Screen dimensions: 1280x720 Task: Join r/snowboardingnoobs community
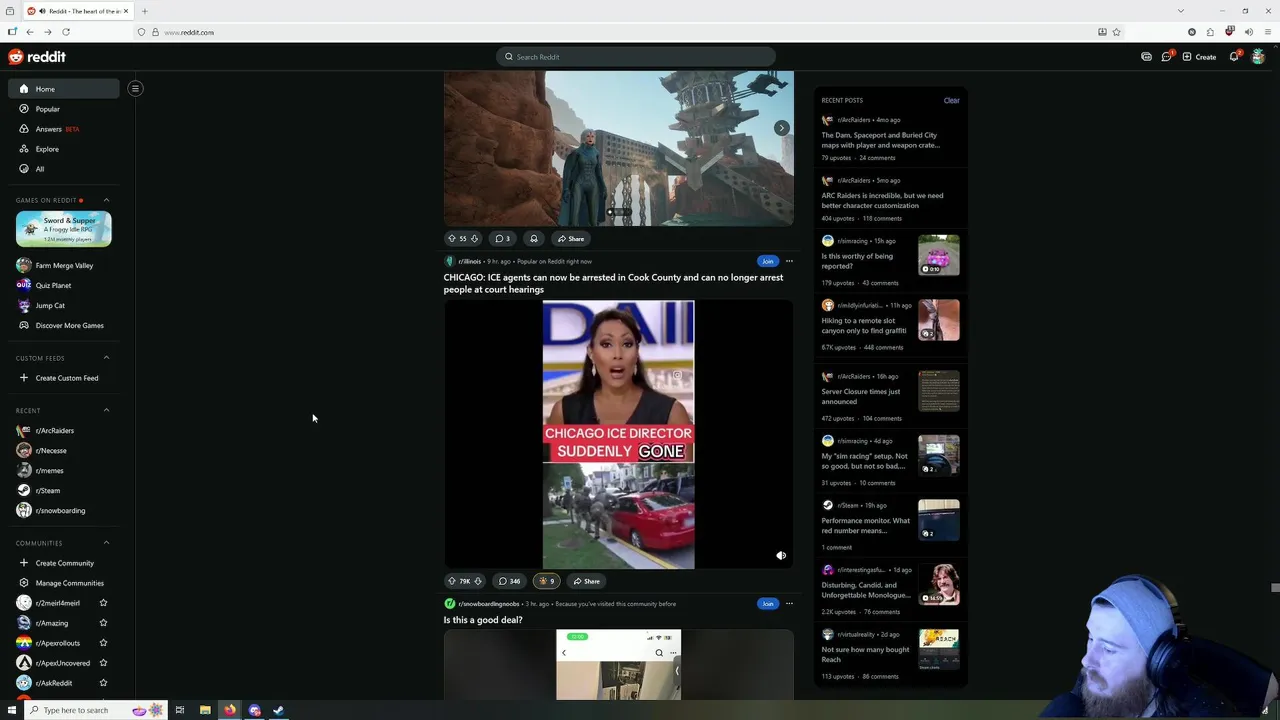point(767,604)
